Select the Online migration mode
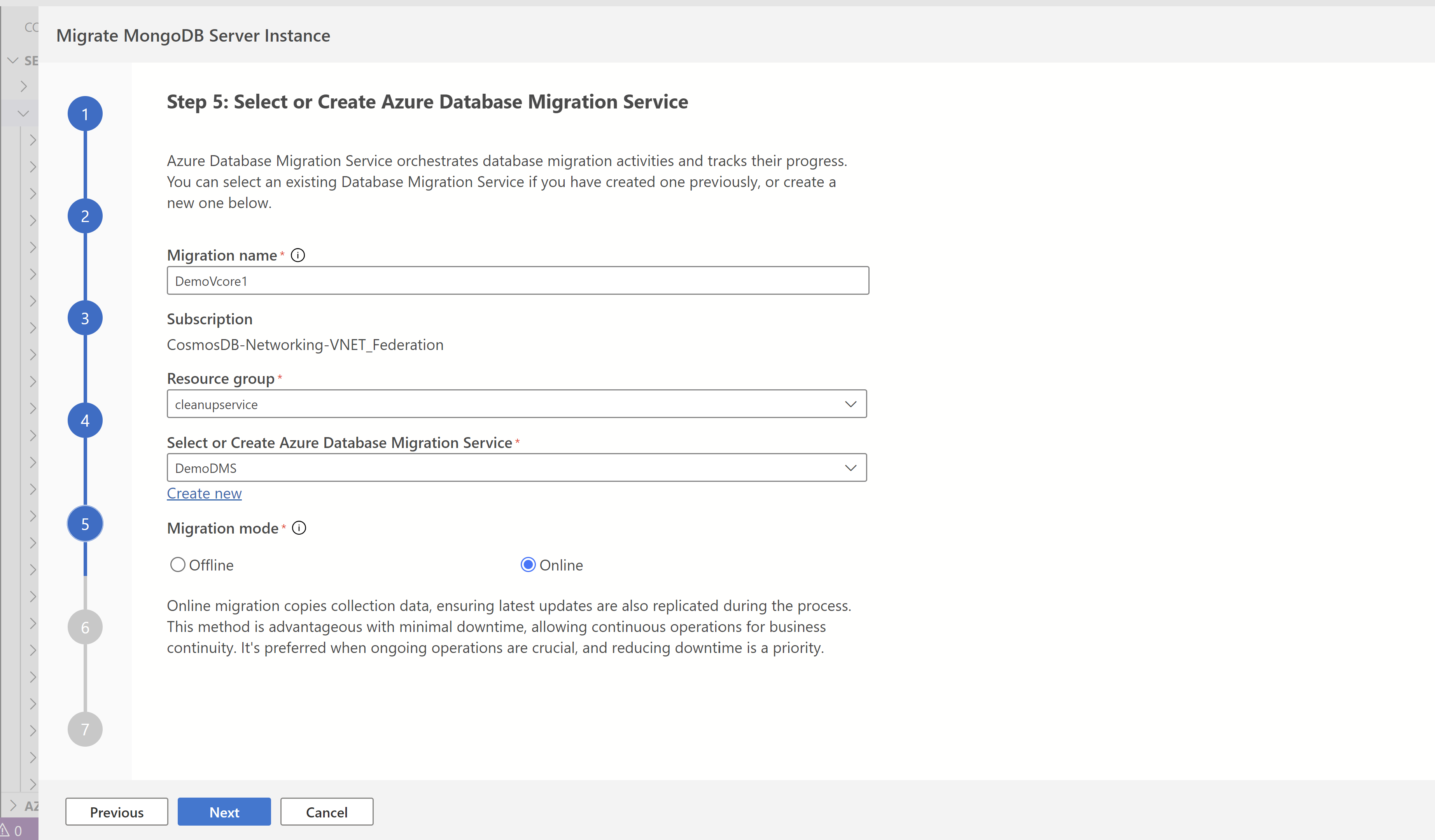 [x=528, y=565]
